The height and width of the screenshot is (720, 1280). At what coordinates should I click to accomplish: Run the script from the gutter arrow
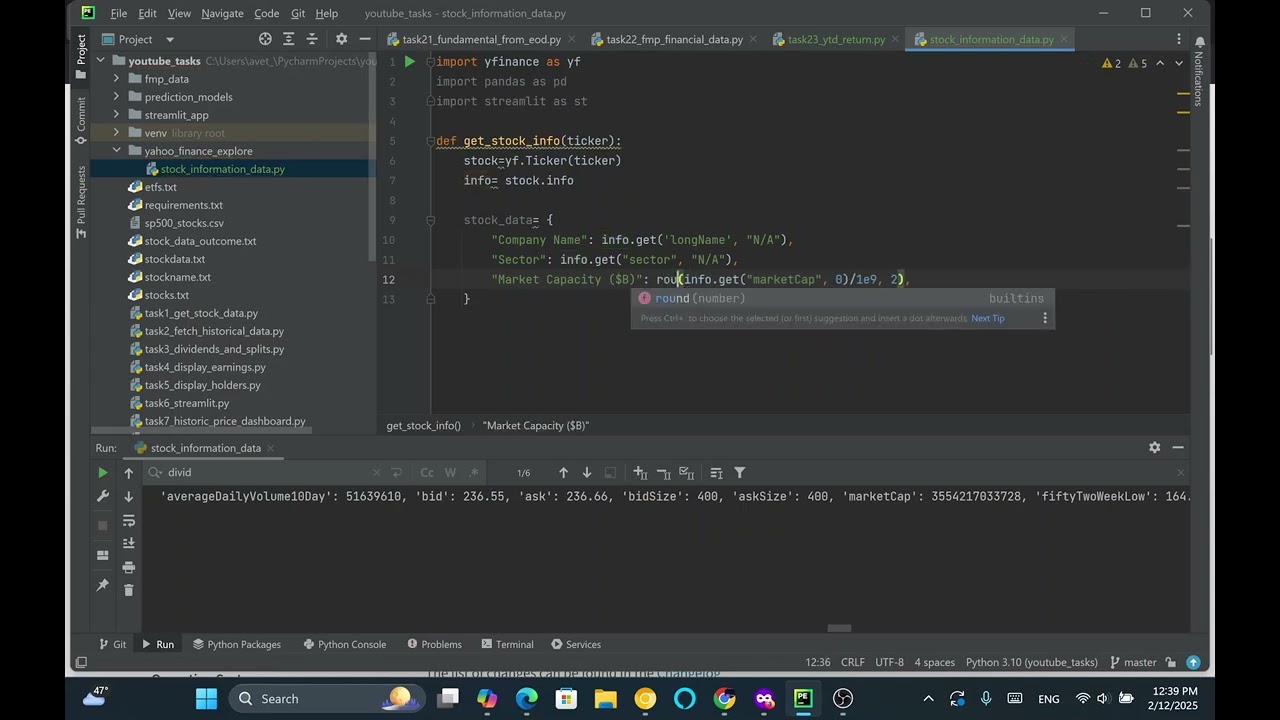point(410,62)
